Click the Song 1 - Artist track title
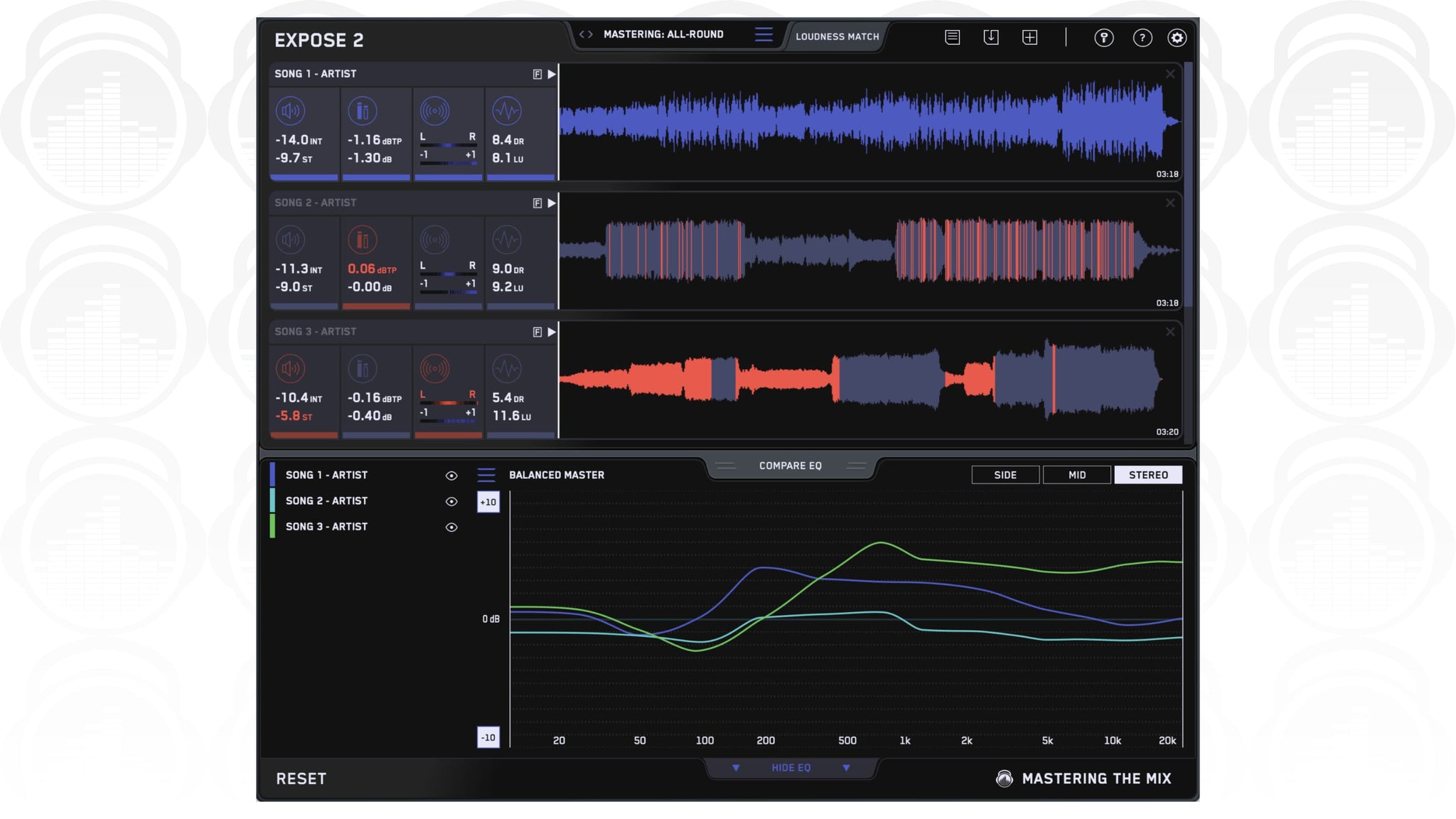This screenshot has height=819, width=1456. pos(315,74)
